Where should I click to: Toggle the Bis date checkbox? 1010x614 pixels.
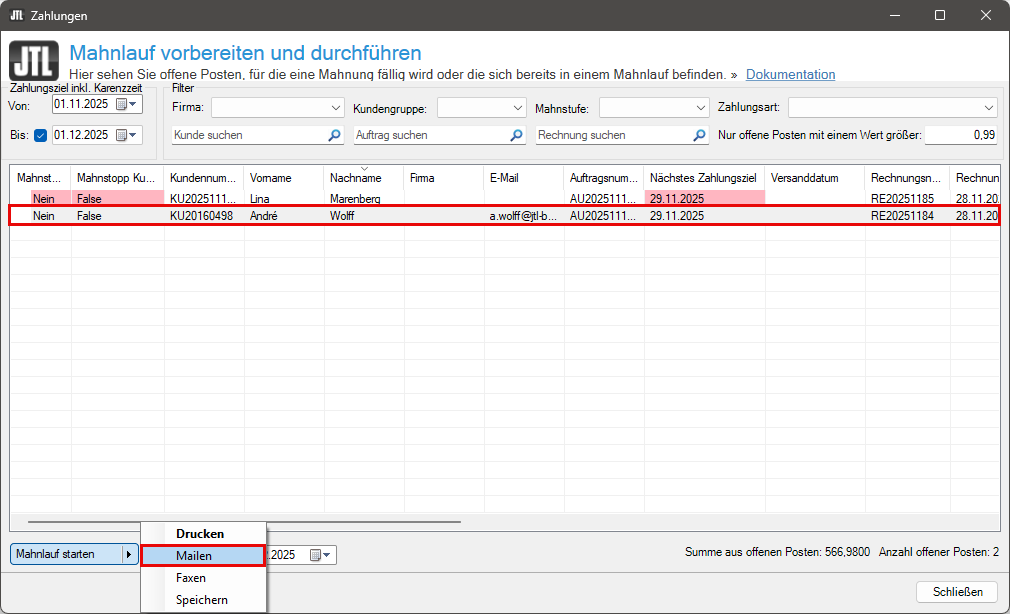41,135
